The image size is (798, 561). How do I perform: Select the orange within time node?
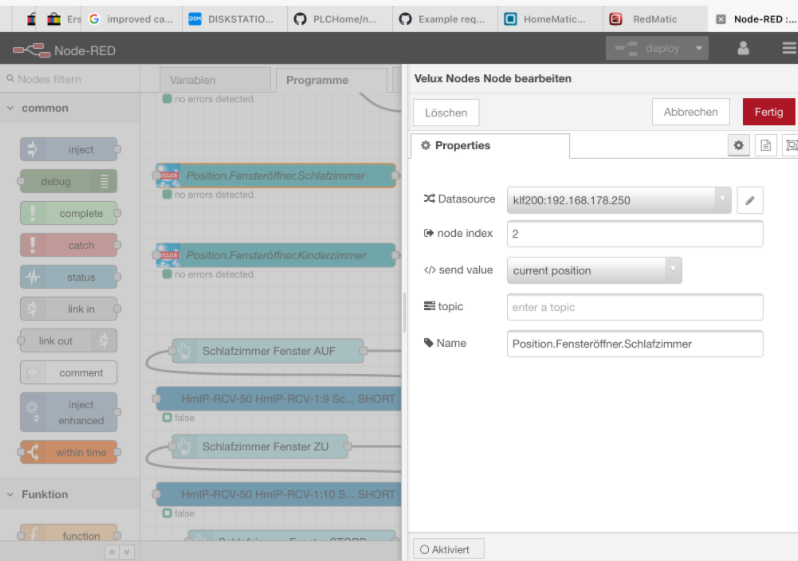[69, 452]
